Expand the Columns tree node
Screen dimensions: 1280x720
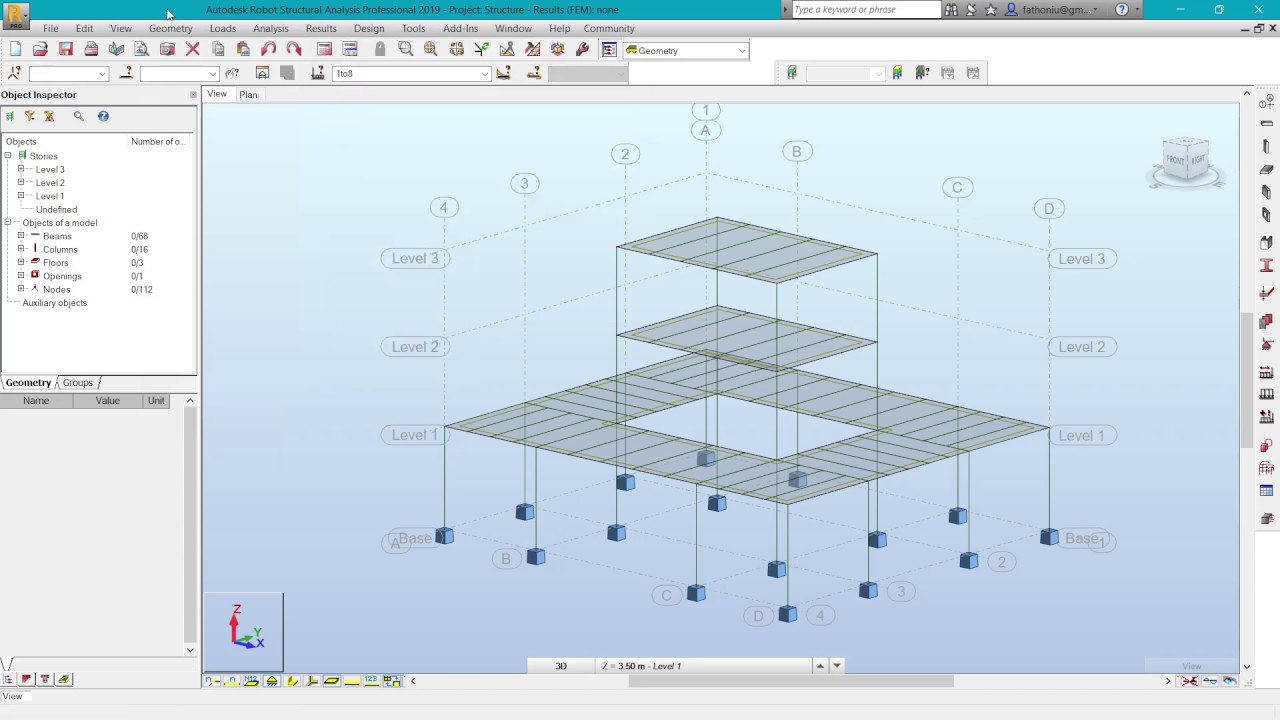pyautogui.click(x=21, y=249)
